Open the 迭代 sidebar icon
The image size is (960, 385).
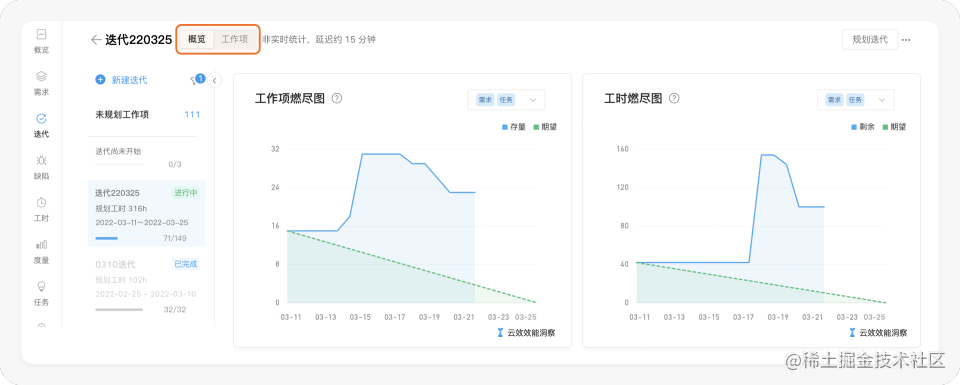coord(41,119)
